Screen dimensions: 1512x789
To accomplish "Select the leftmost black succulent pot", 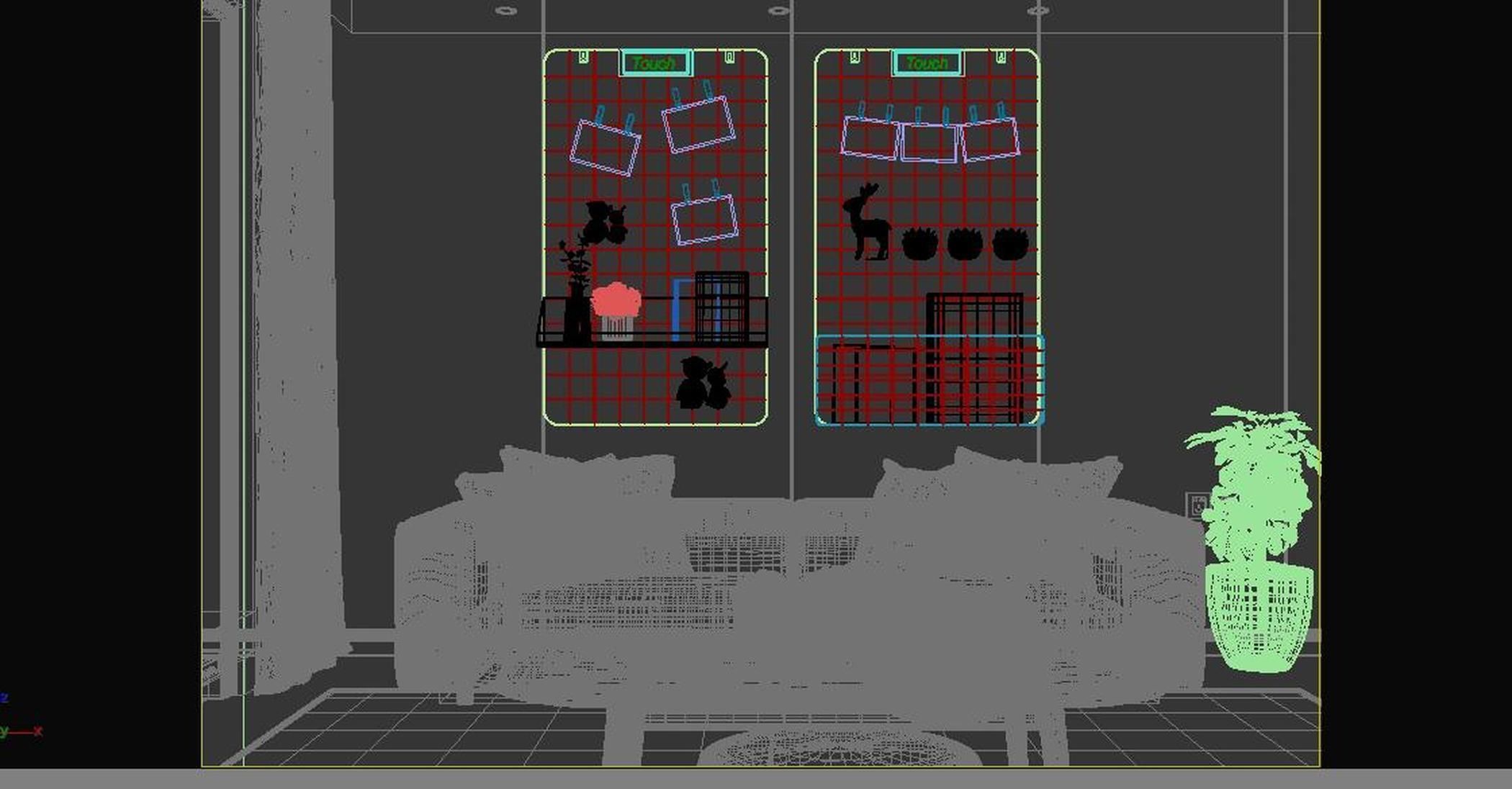I will tap(919, 245).
